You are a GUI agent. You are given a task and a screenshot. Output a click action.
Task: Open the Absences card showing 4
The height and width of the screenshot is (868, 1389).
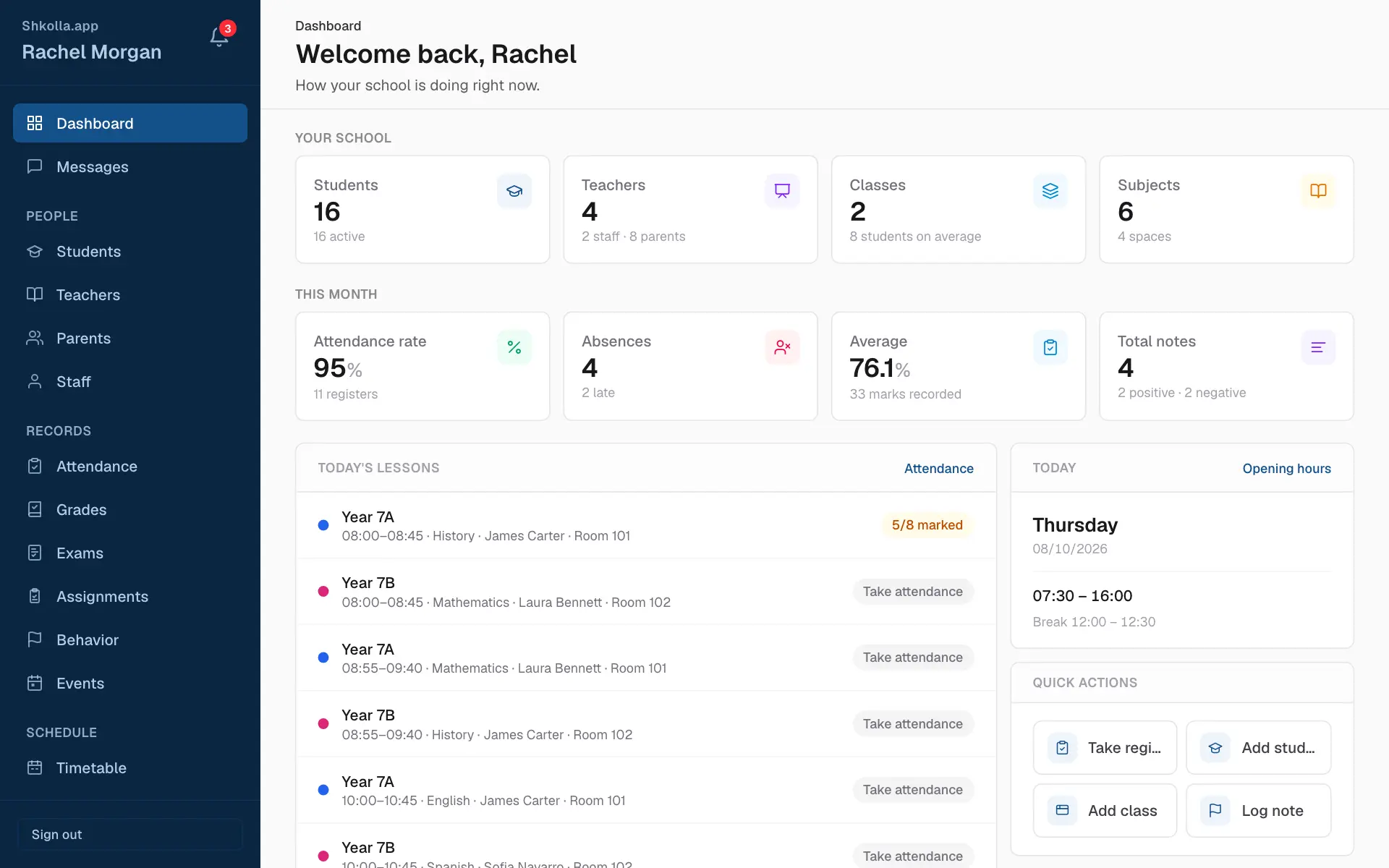click(x=690, y=366)
